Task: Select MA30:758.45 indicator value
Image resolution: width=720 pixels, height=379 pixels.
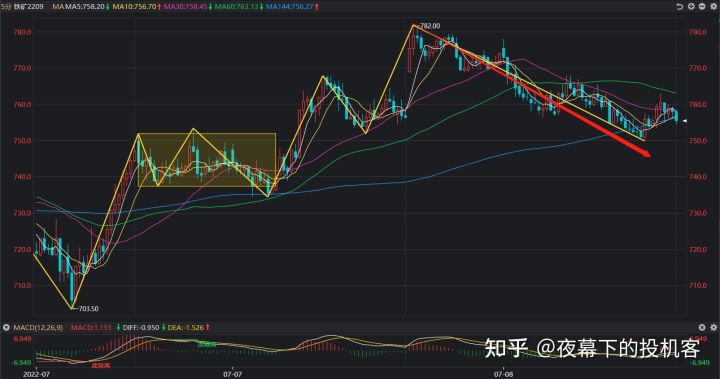Action: (185, 7)
